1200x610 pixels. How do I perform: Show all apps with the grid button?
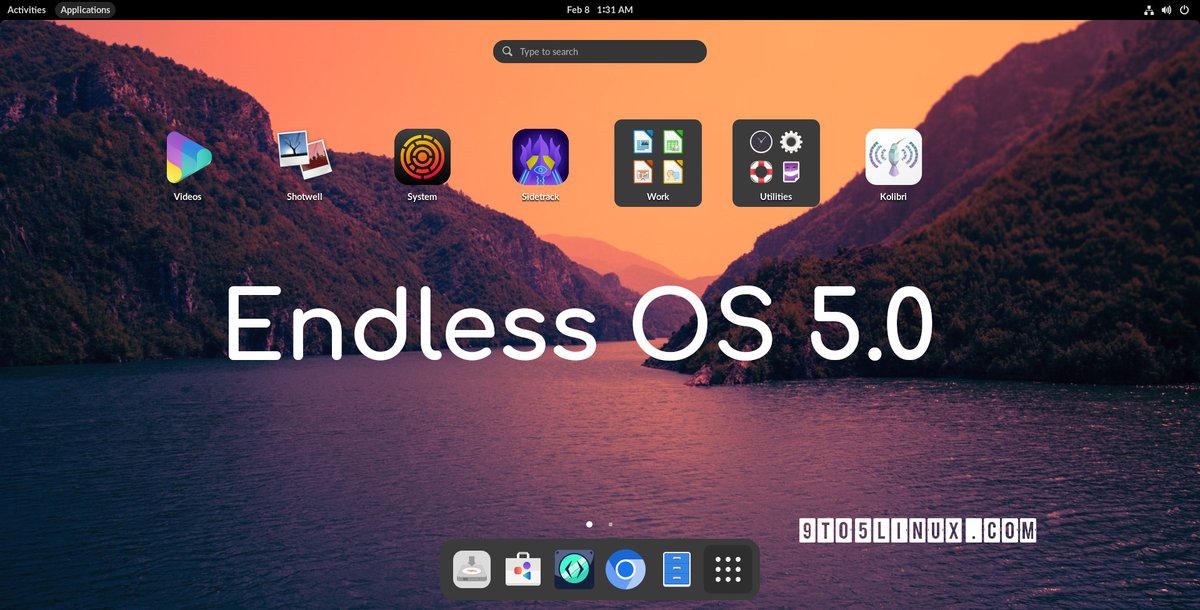728,570
